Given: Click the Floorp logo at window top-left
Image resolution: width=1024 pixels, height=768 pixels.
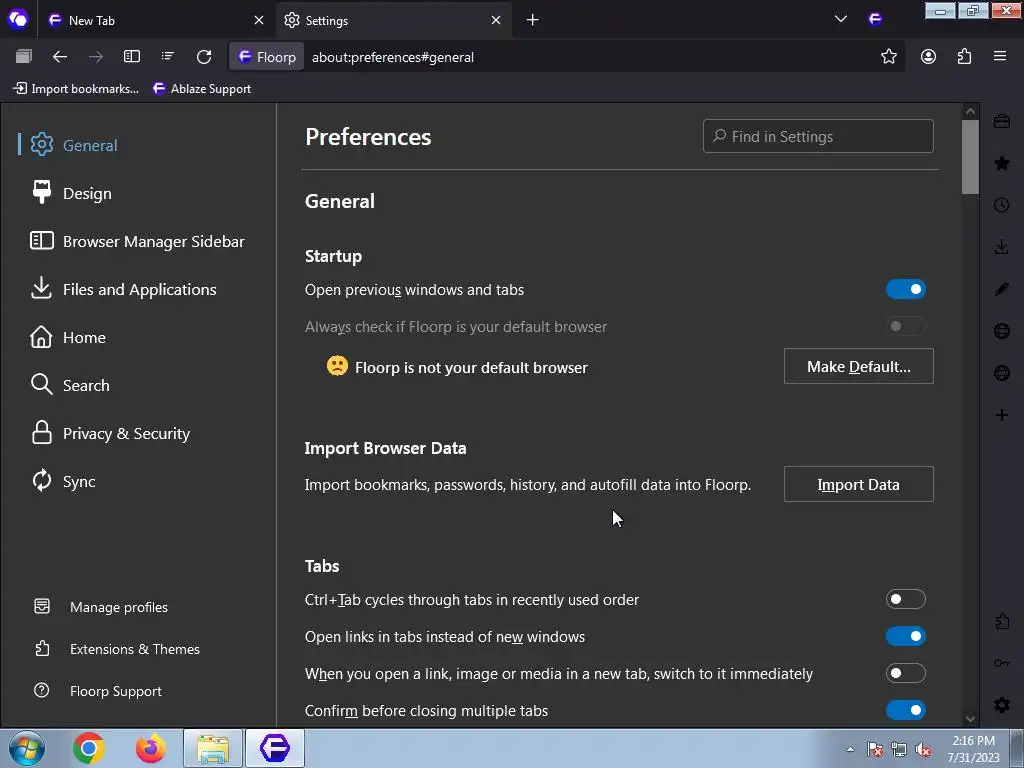Looking at the screenshot, I should (x=18, y=20).
